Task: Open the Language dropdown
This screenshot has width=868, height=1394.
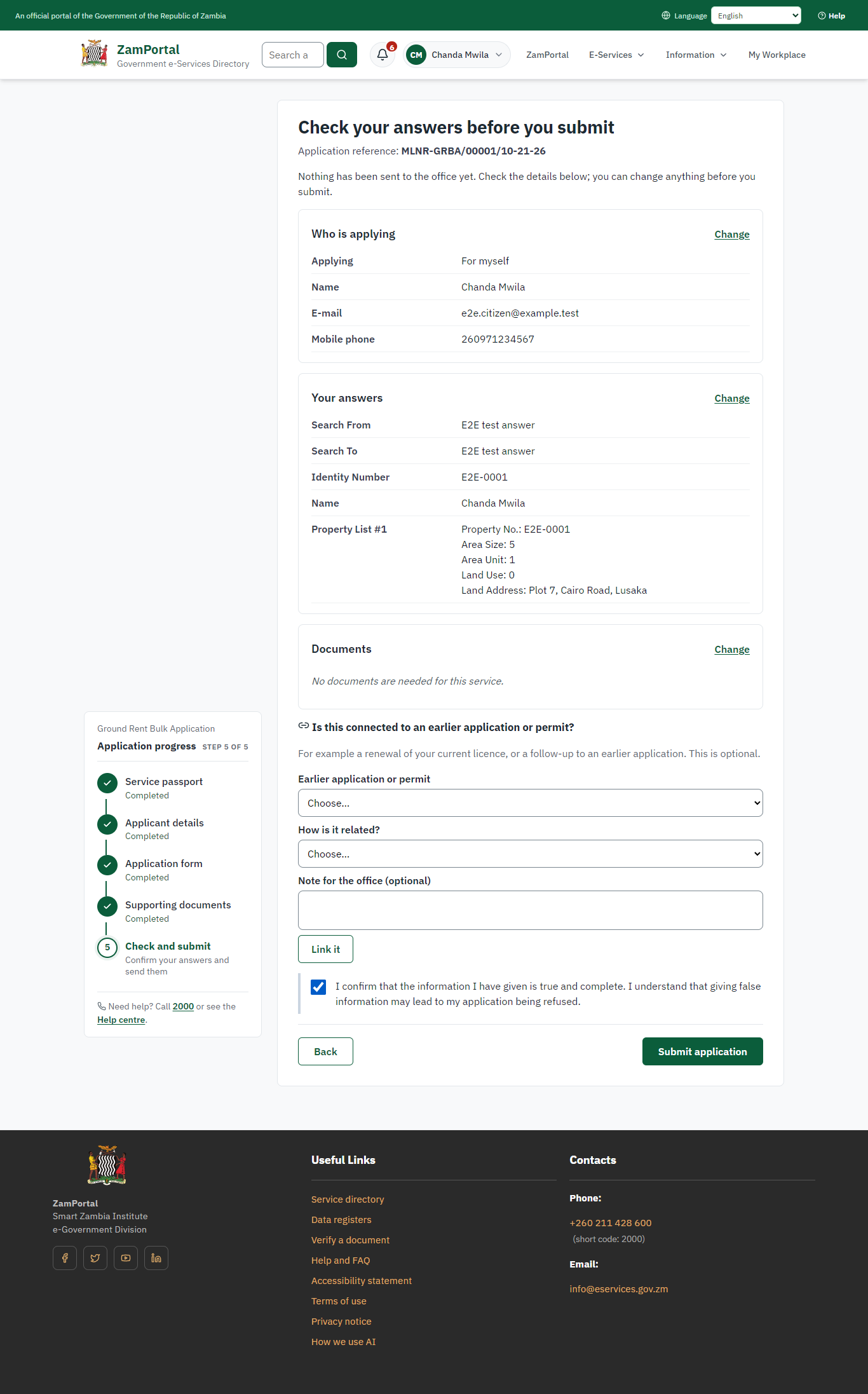Action: tap(756, 16)
